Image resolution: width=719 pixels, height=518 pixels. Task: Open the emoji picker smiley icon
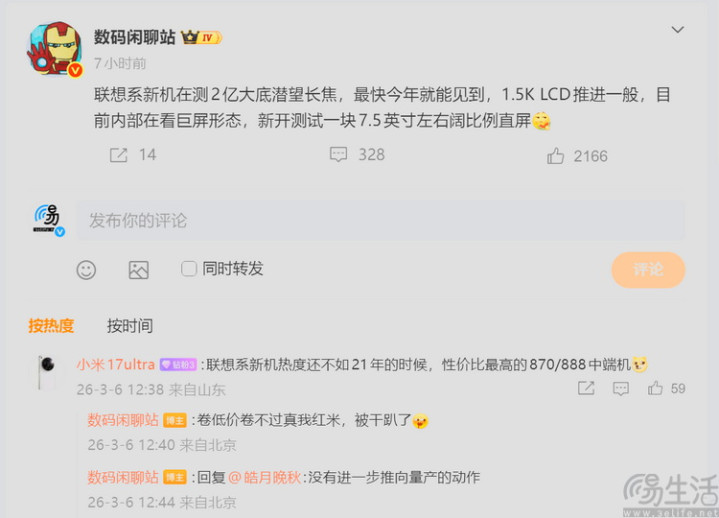click(x=86, y=270)
